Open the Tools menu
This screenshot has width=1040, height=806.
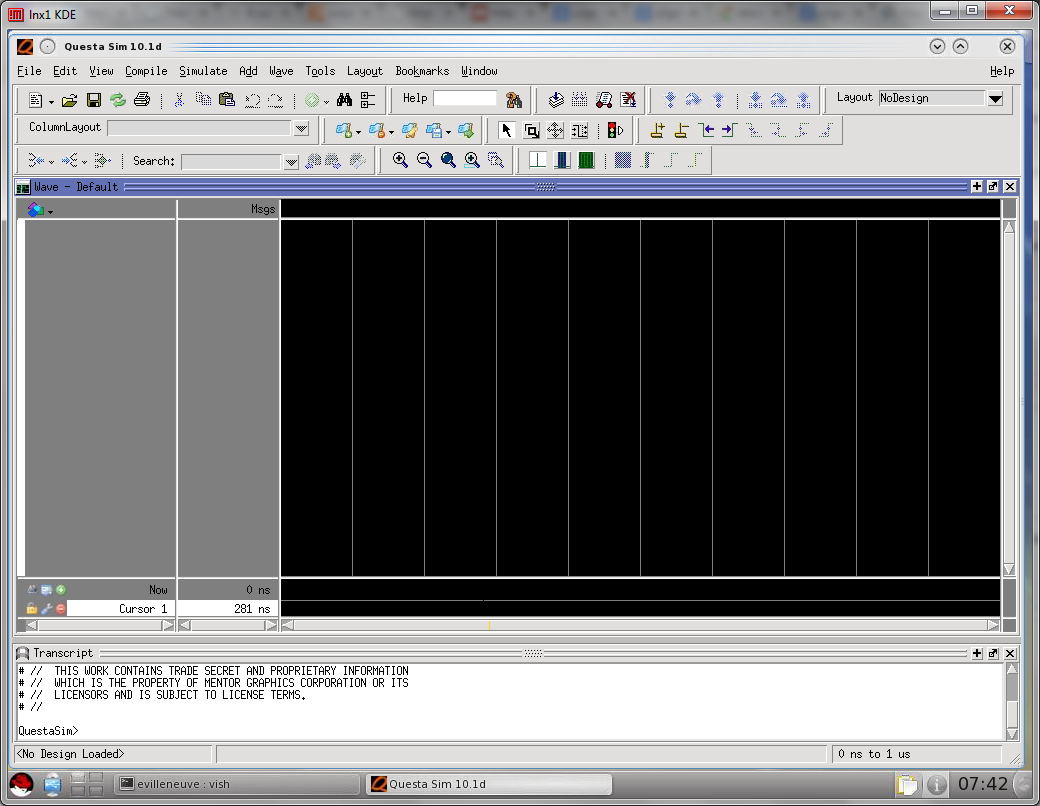click(320, 71)
